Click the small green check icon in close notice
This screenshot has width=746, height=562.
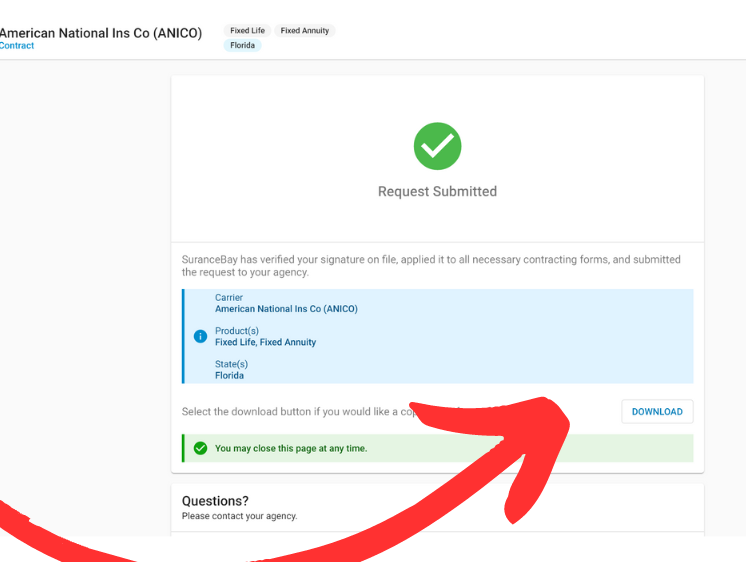point(200,448)
